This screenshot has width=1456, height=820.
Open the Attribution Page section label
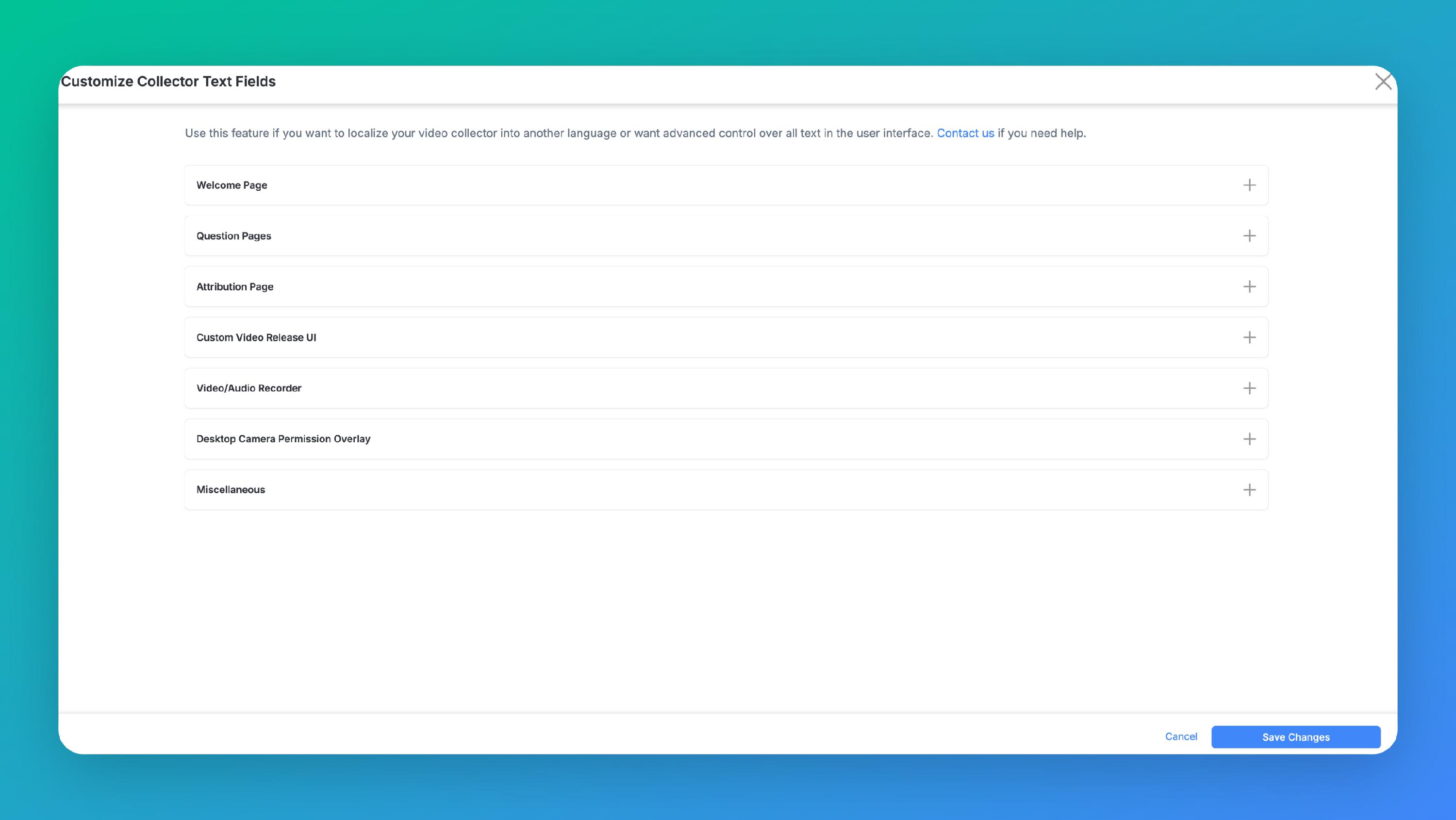coord(234,287)
